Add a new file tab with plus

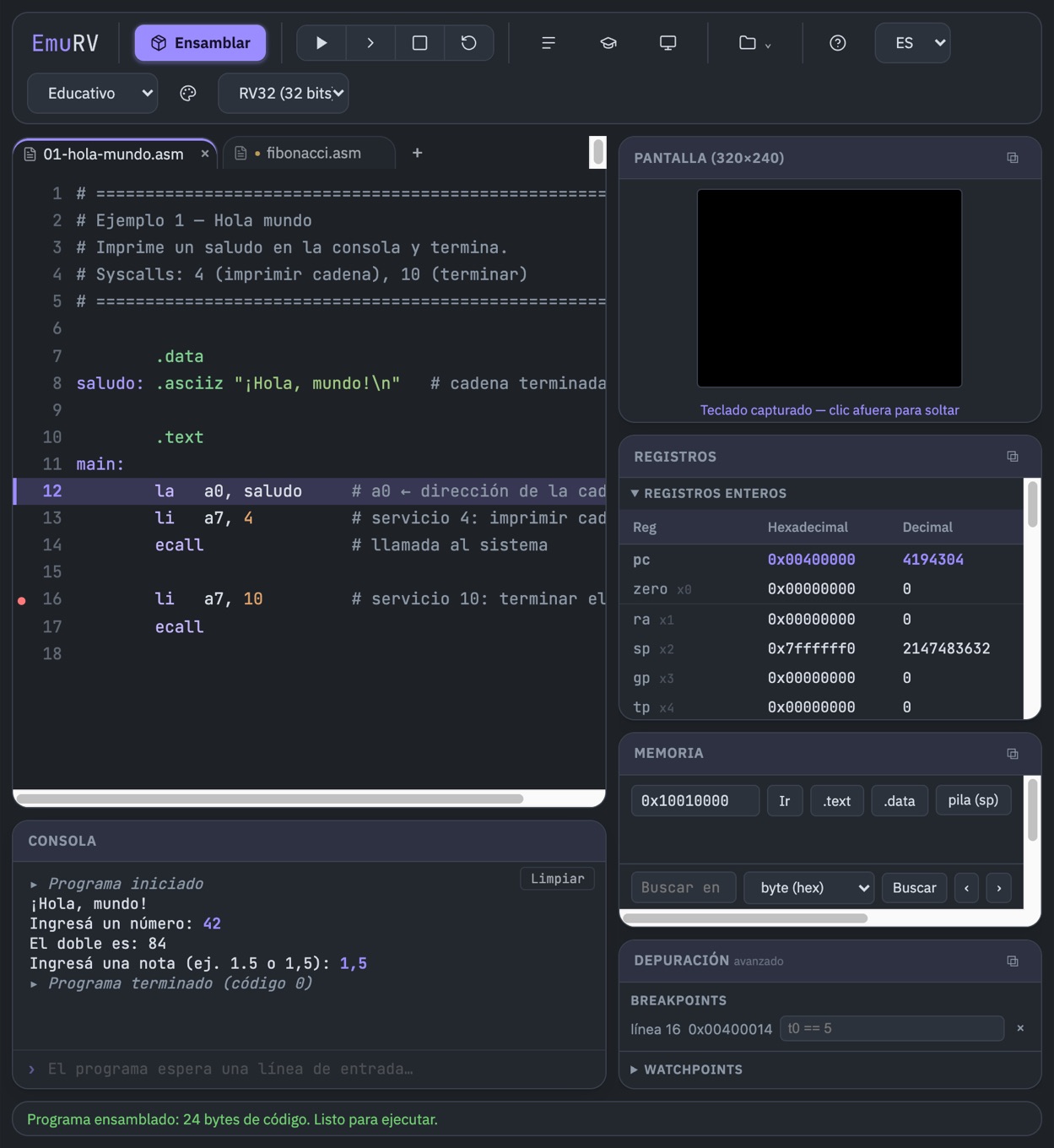[x=417, y=153]
